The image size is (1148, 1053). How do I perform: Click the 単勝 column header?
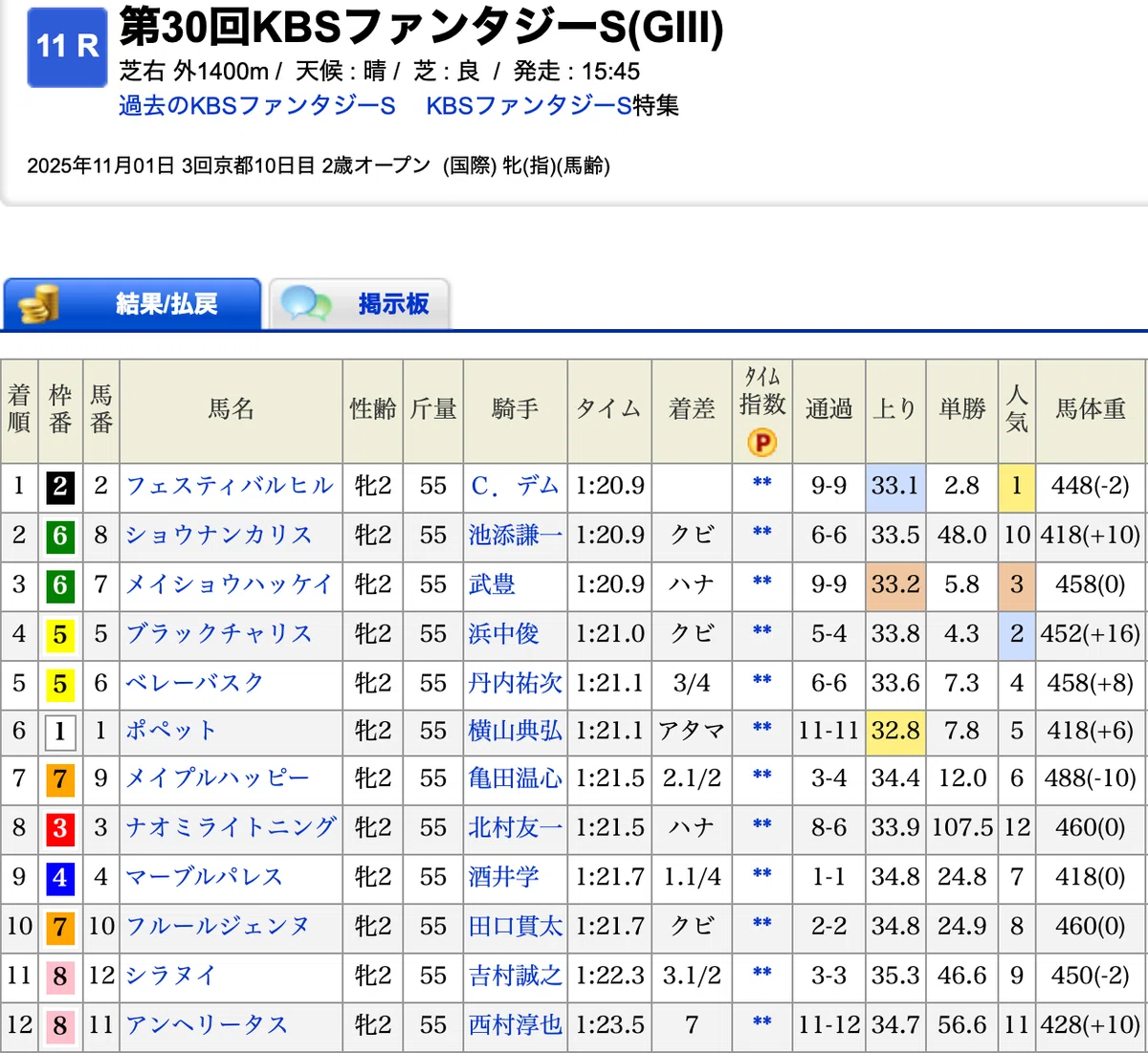[x=961, y=411]
